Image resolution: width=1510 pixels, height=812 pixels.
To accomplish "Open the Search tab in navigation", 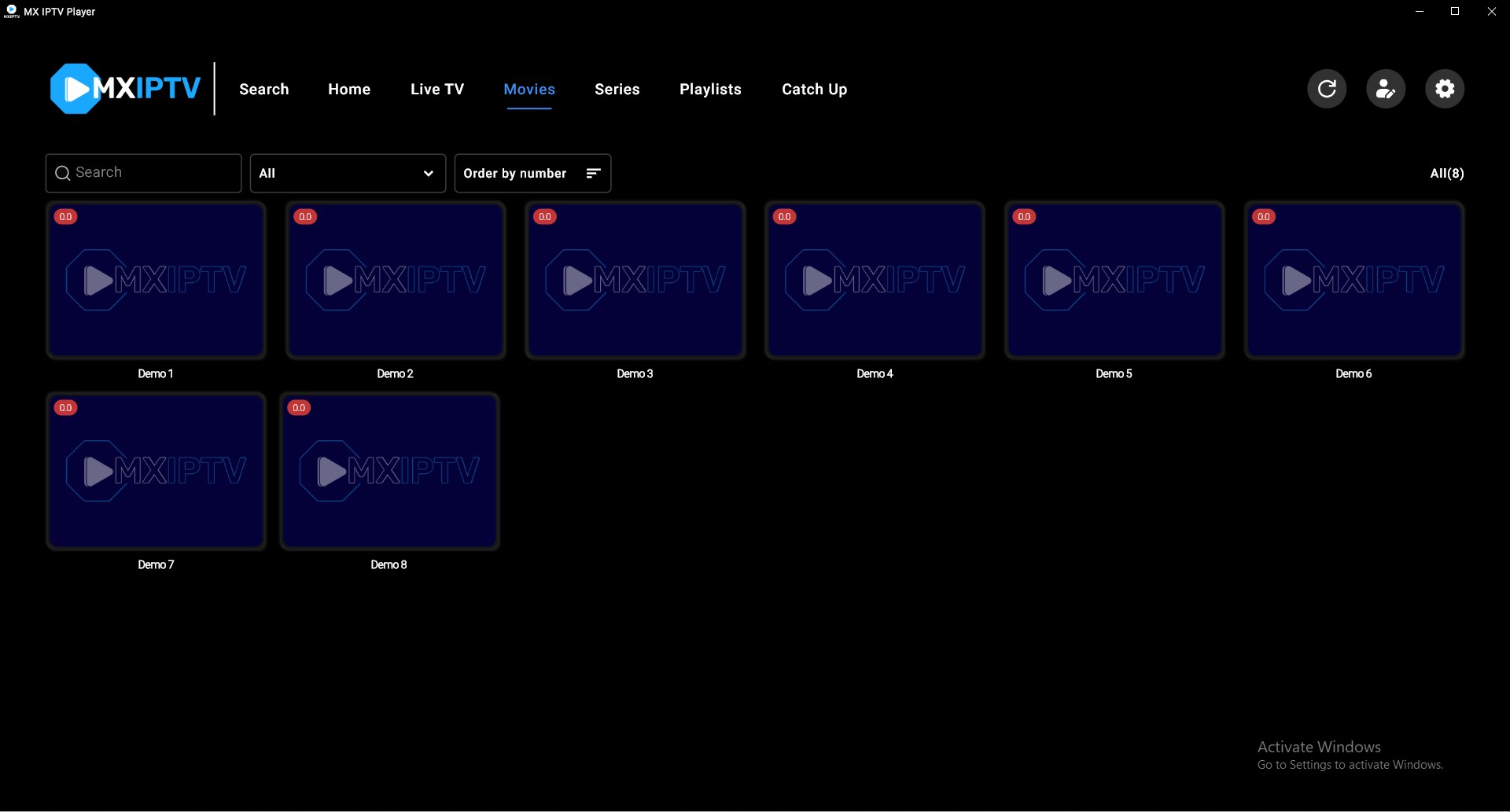I will (x=264, y=90).
